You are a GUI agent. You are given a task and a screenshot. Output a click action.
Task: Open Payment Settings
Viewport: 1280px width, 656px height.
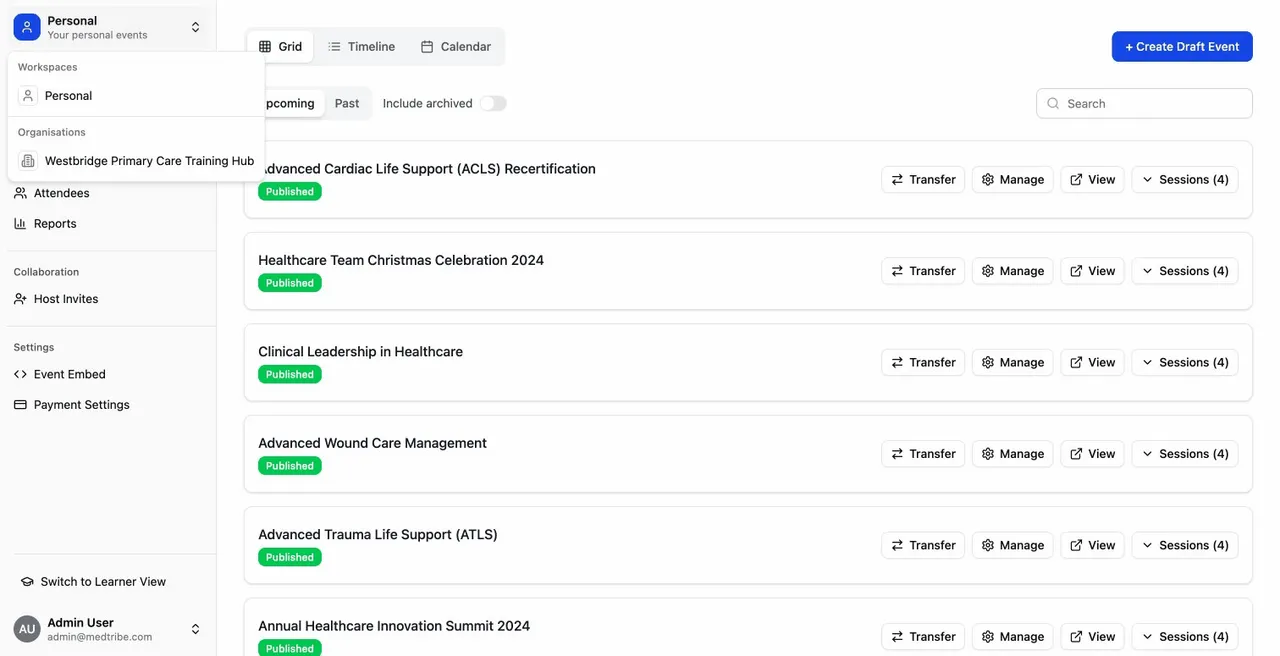pos(81,404)
